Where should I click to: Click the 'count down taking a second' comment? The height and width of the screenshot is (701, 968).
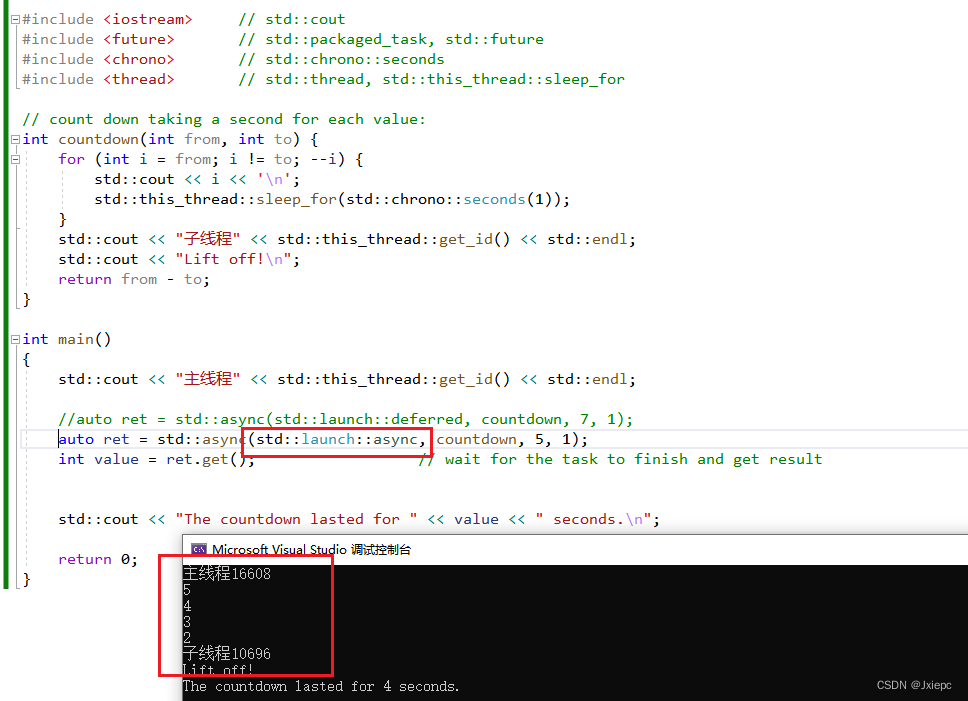(x=224, y=119)
